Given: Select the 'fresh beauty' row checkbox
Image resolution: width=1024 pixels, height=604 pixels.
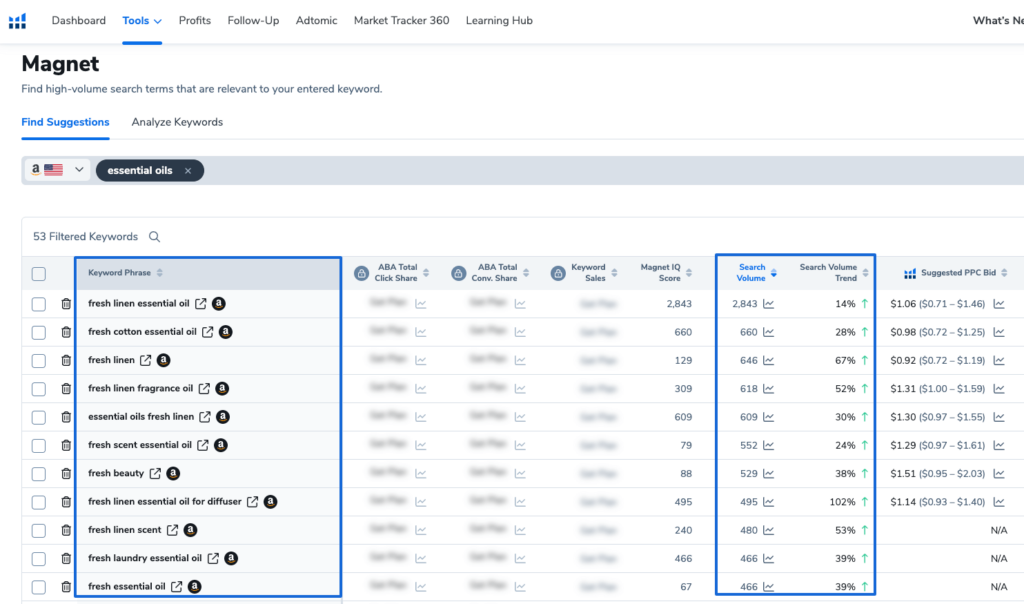Looking at the screenshot, I should coord(39,474).
